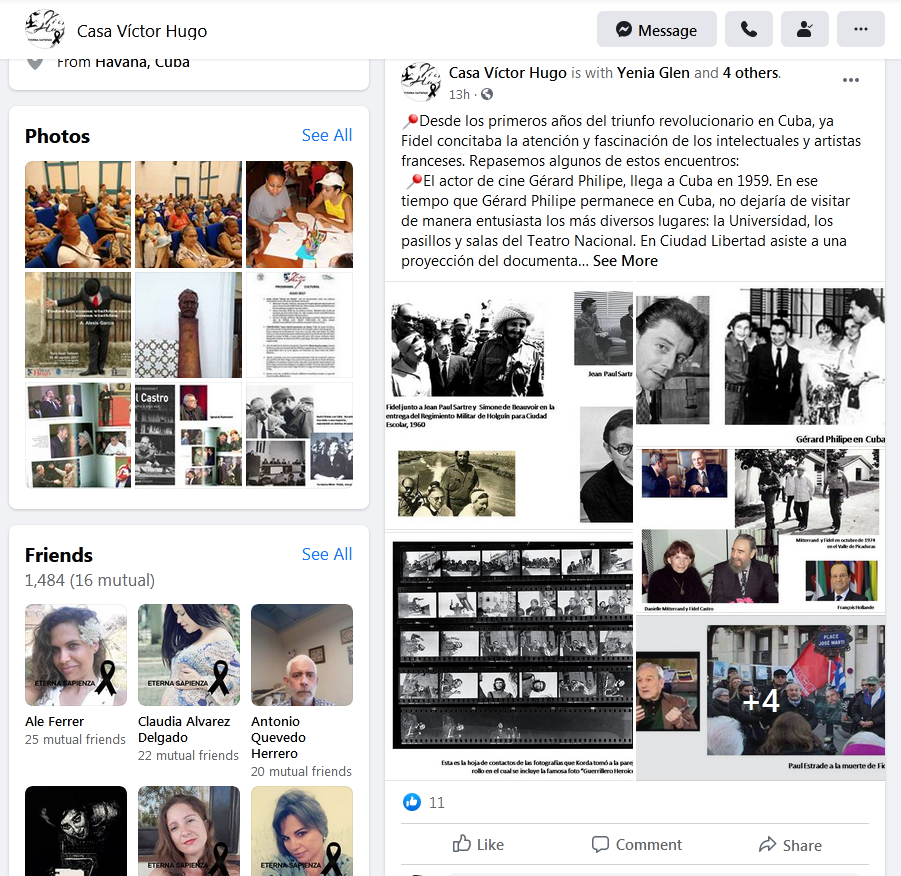
Task: Open the black-and-white friend profile picture
Action: click(x=76, y=831)
